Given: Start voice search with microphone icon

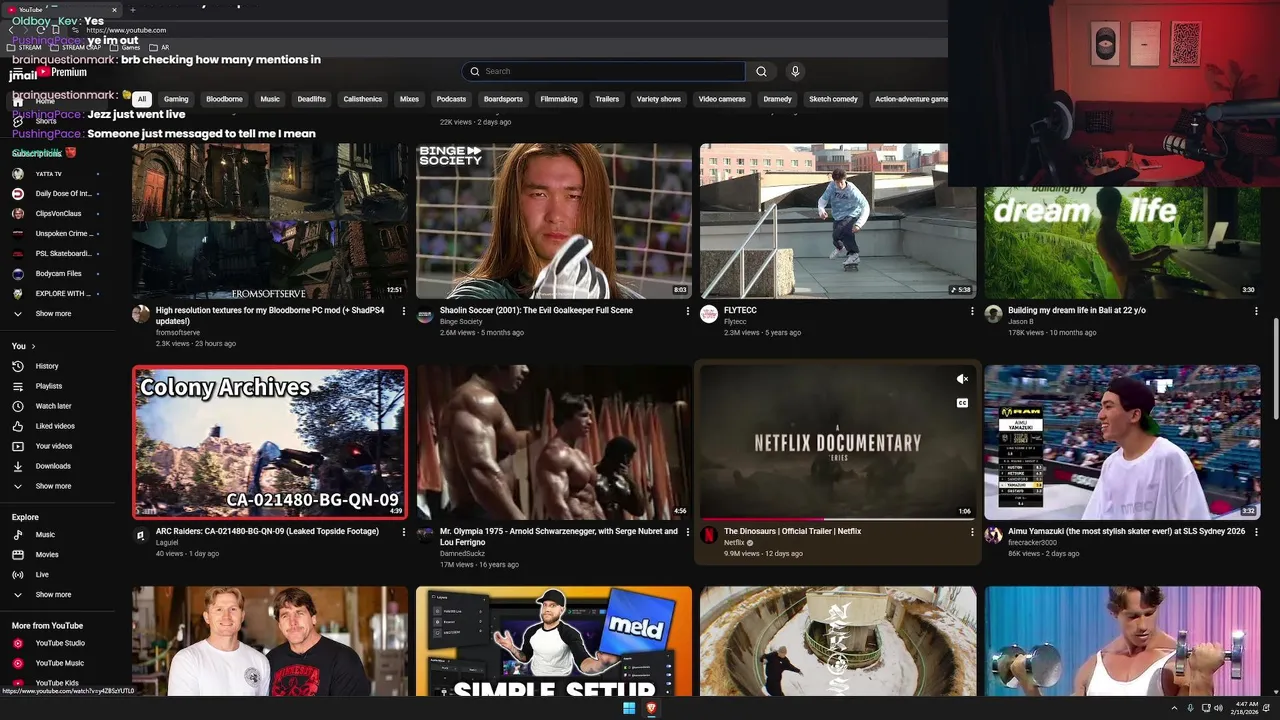Looking at the screenshot, I should click(x=795, y=71).
